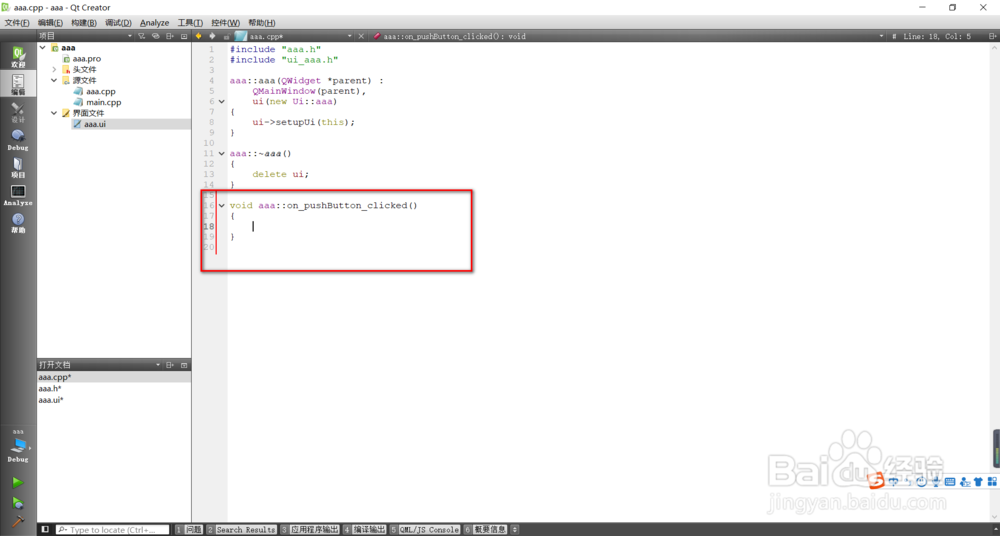1000x536 pixels.
Task: Fold code block at line 6
Action: point(222,101)
